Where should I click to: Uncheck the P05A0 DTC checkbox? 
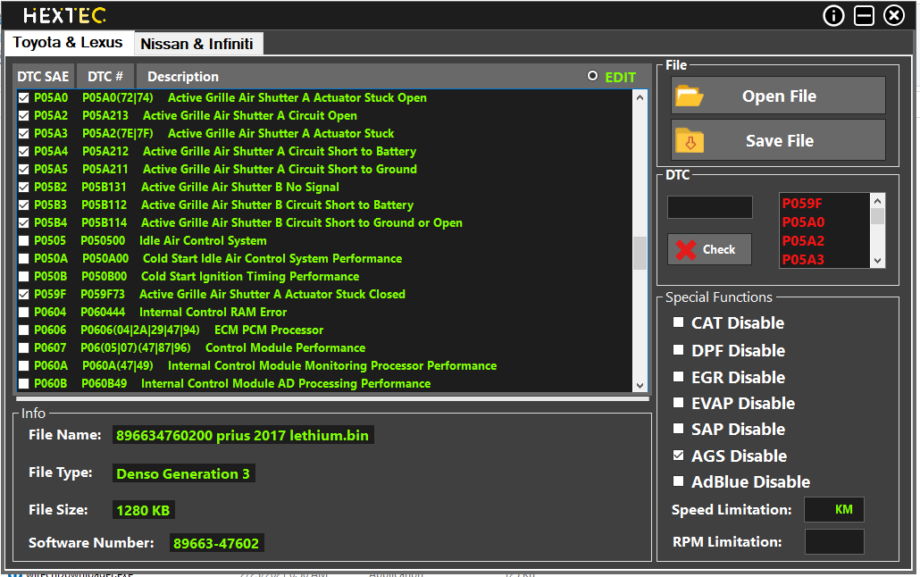coord(23,98)
